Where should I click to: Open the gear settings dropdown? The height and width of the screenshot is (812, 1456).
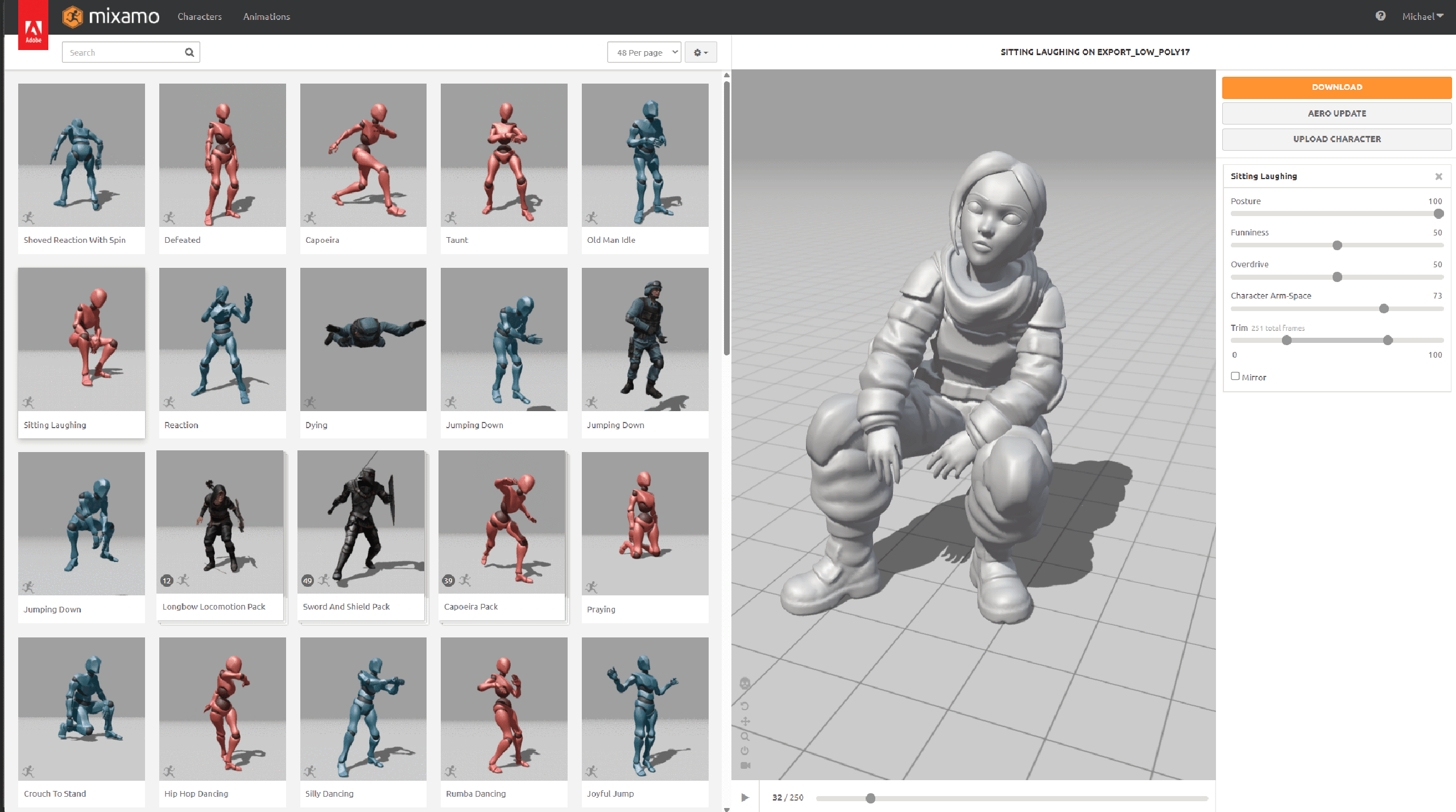pyautogui.click(x=701, y=52)
